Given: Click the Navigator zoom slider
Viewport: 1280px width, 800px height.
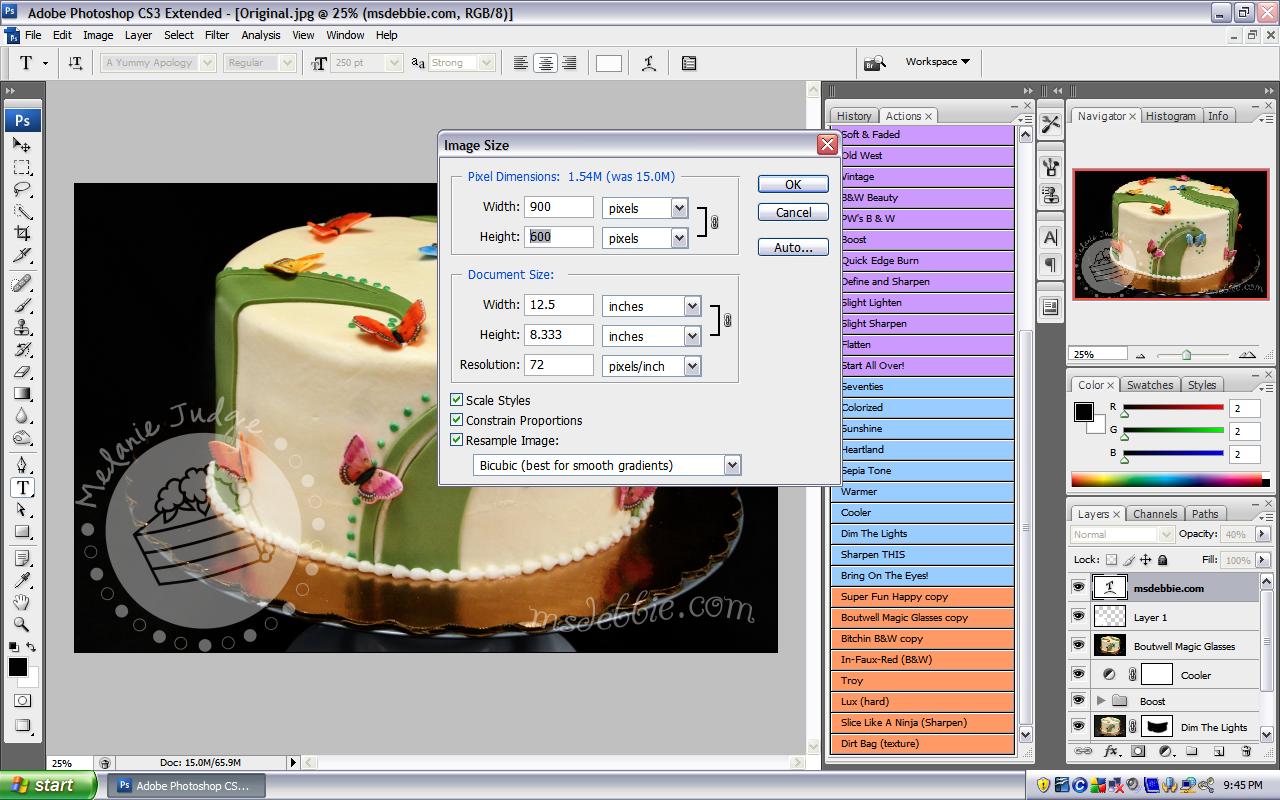Looking at the screenshot, I should [x=1186, y=354].
